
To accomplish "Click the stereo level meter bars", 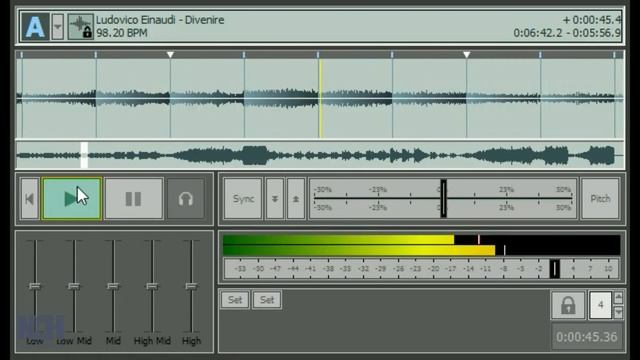I will point(422,245).
